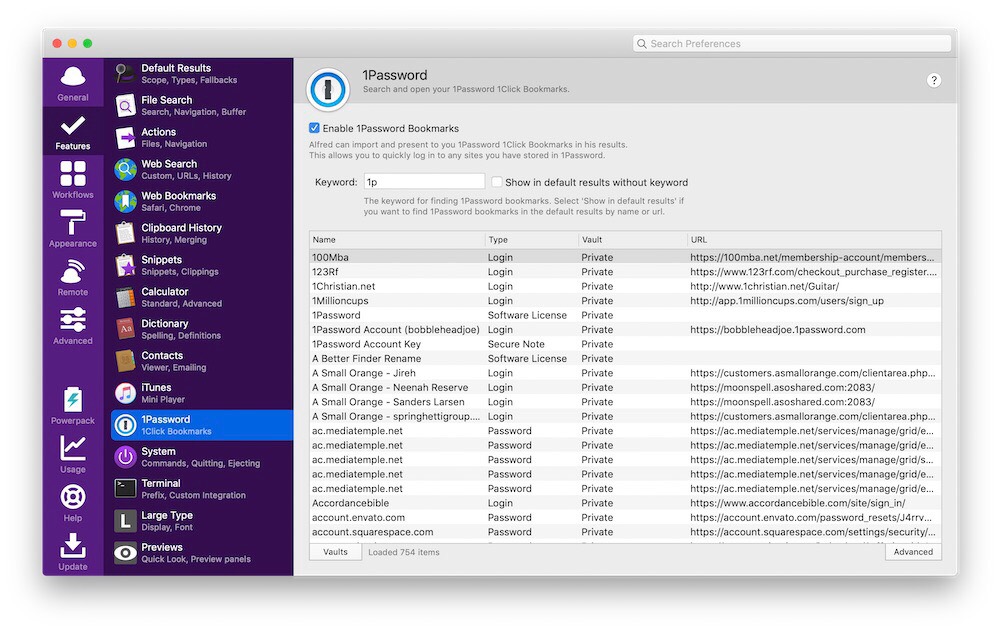This screenshot has width=1000, height=632.
Task: Select 1Password Account Key row
Action: point(625,344)
